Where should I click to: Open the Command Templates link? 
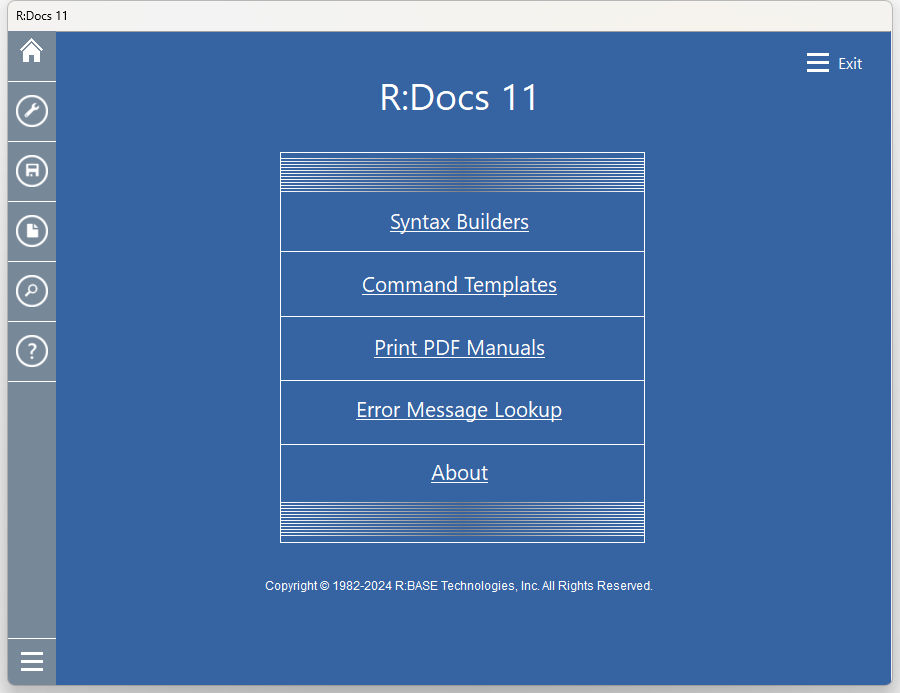pos(459,285)
